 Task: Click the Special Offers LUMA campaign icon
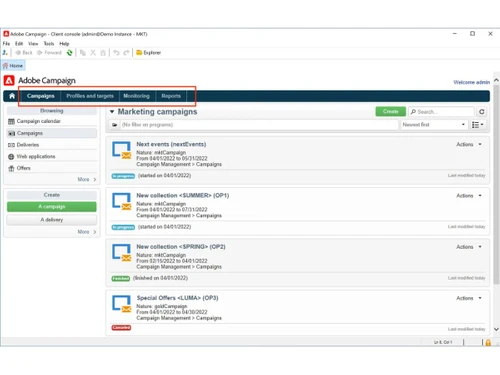coord(121,304)
